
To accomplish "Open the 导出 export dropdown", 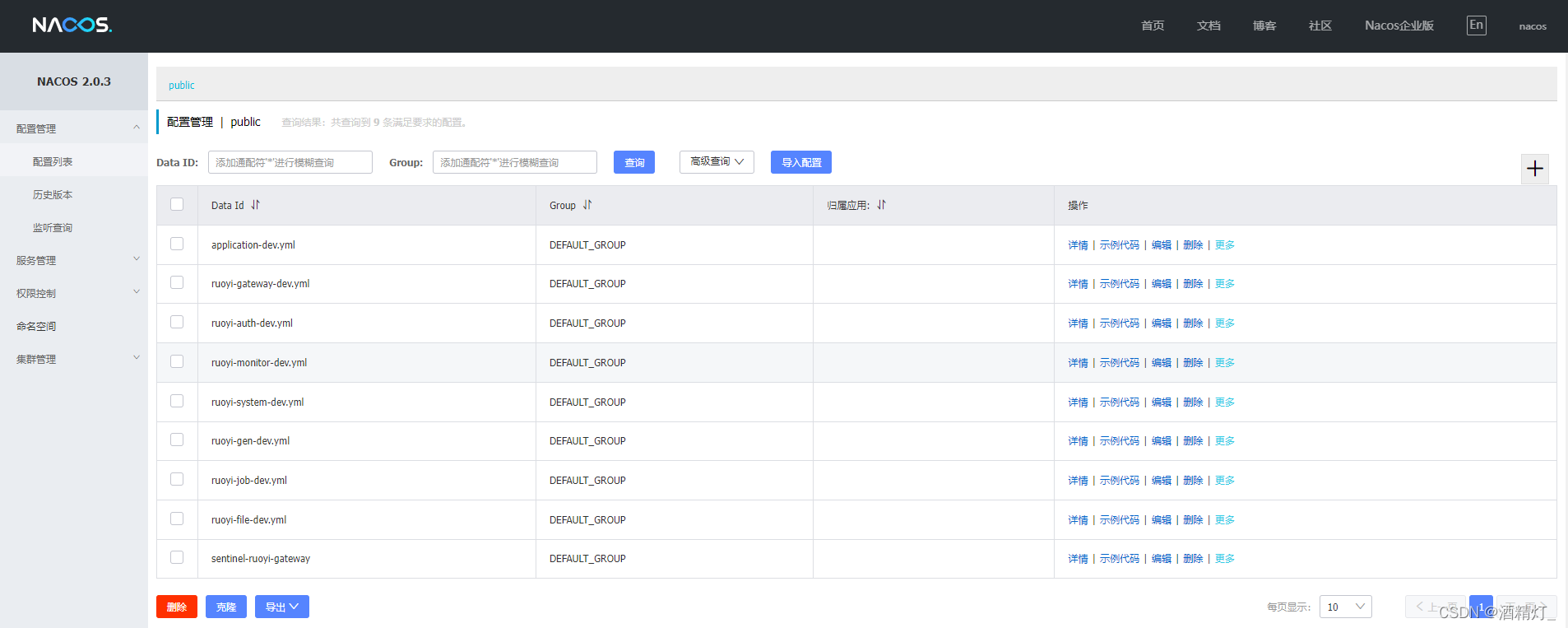I will (x=282, y=607).
